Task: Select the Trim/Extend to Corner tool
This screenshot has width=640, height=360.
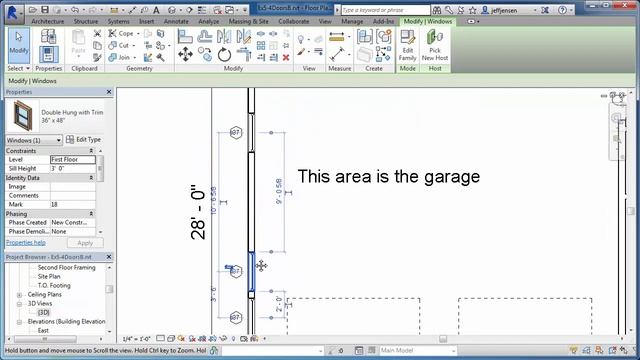Action: [x=244, y=54]
